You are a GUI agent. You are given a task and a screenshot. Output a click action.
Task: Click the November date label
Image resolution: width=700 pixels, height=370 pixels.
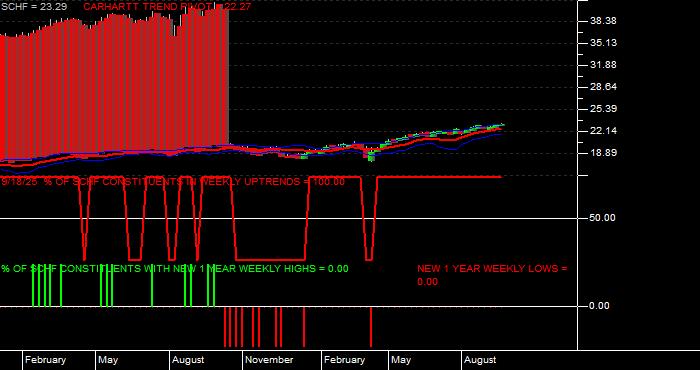click(x=269, y=360)
